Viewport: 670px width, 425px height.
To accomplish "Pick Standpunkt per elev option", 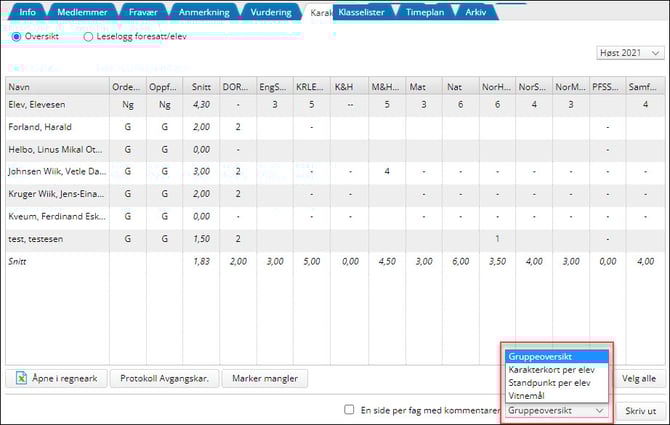I will (551, 382).
